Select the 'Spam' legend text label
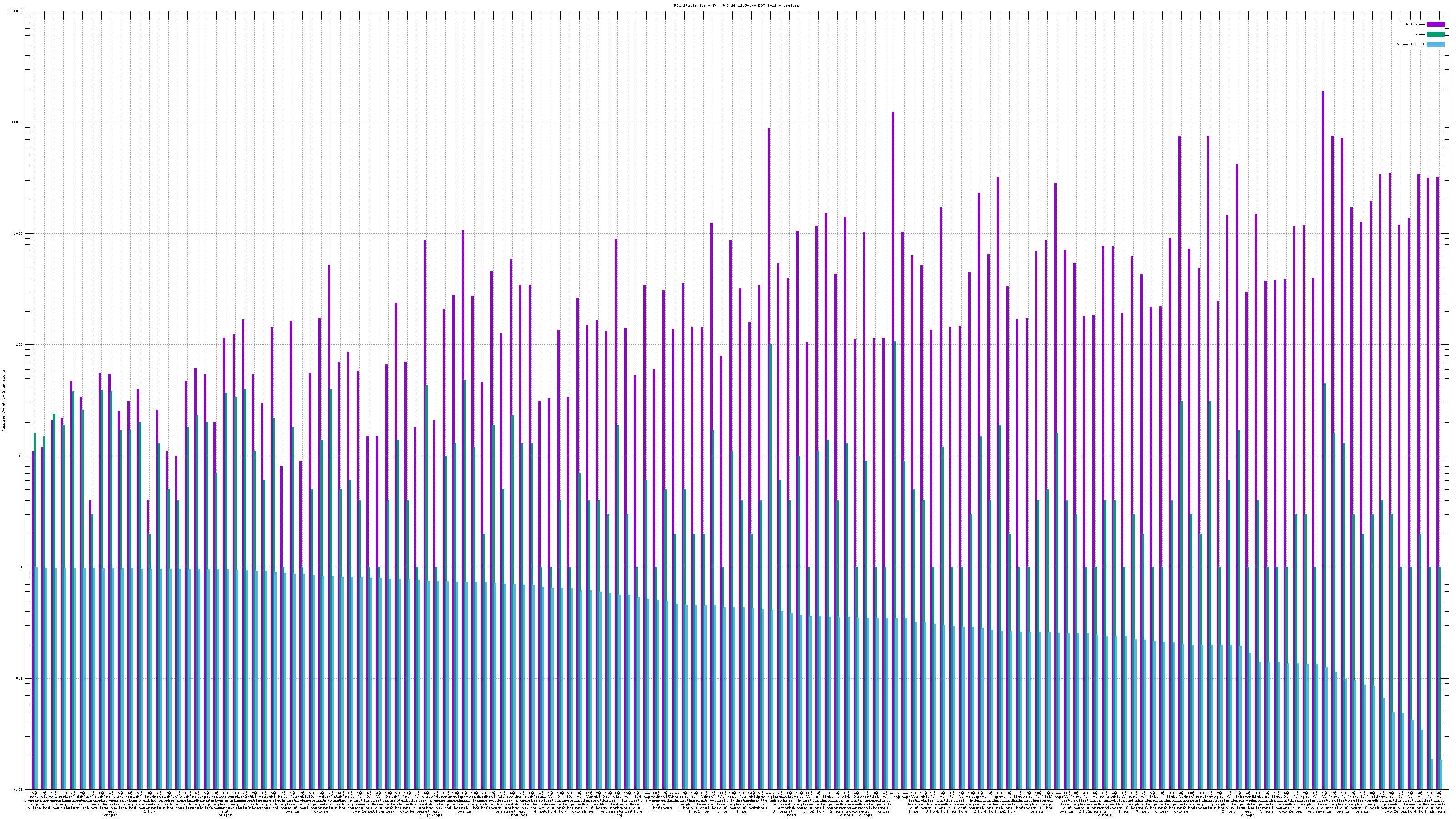The image size is (1456, 819). tap(1420, 35)
